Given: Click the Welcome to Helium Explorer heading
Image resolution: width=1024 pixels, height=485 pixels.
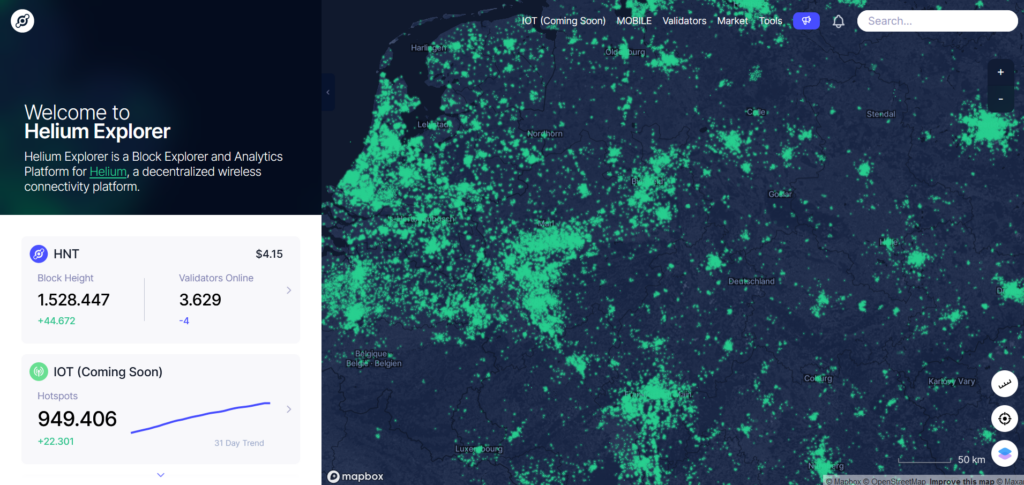Looking at the screenshot, I should click(97, 121).
